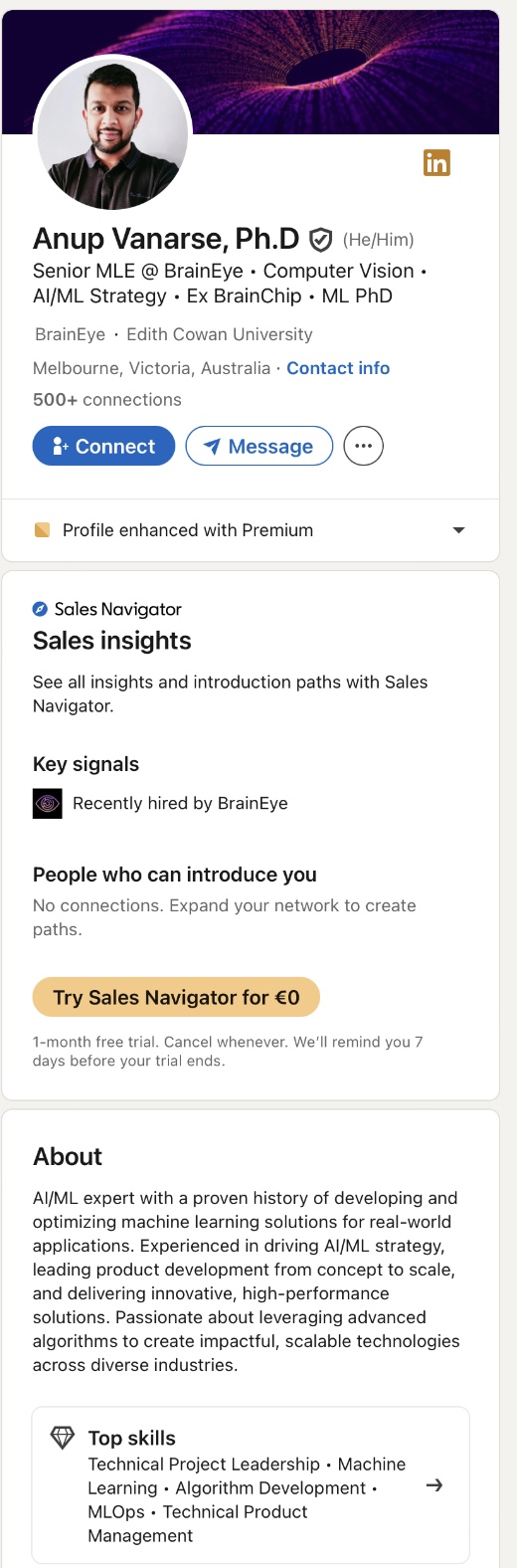Viewport: 517px width, 1568px height.
Task: Click the BrainEye company name under headline
Action: [70, 334]
